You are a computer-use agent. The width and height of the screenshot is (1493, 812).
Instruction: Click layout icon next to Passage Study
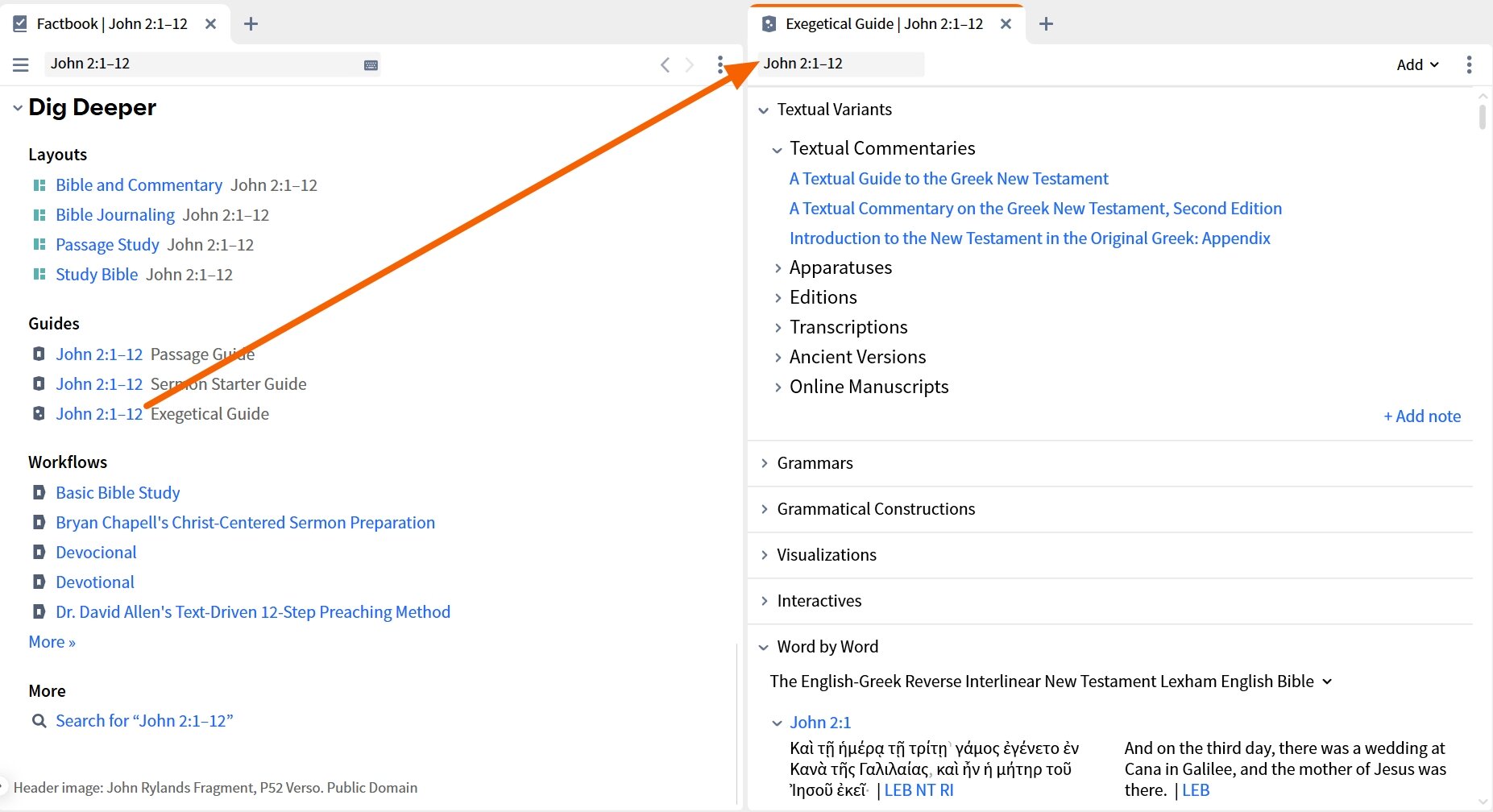click(39, 245)
